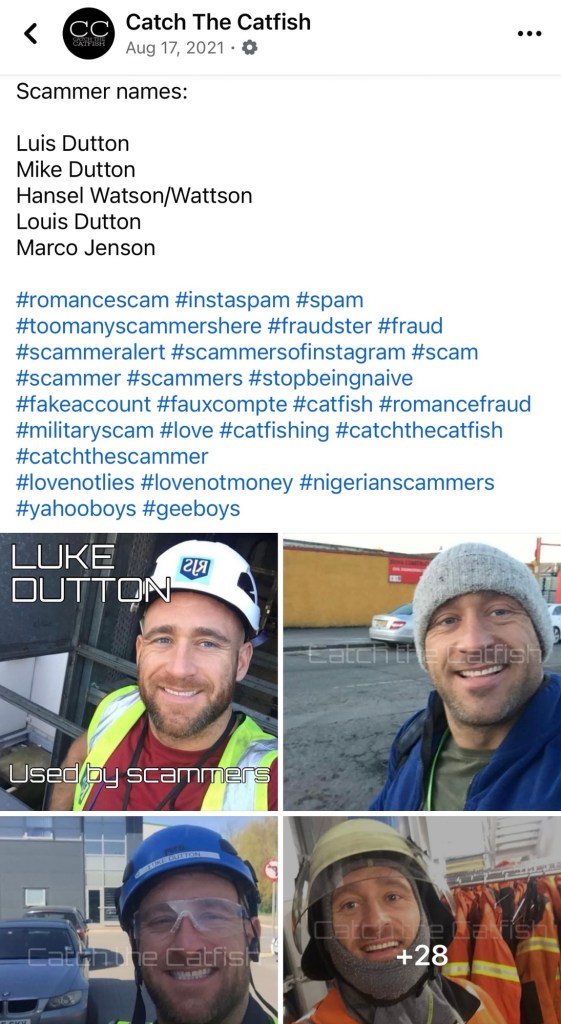Follow the #instaspam hashtag link
The width and height of the screenshot is (561, 1024).
point(232,300)
